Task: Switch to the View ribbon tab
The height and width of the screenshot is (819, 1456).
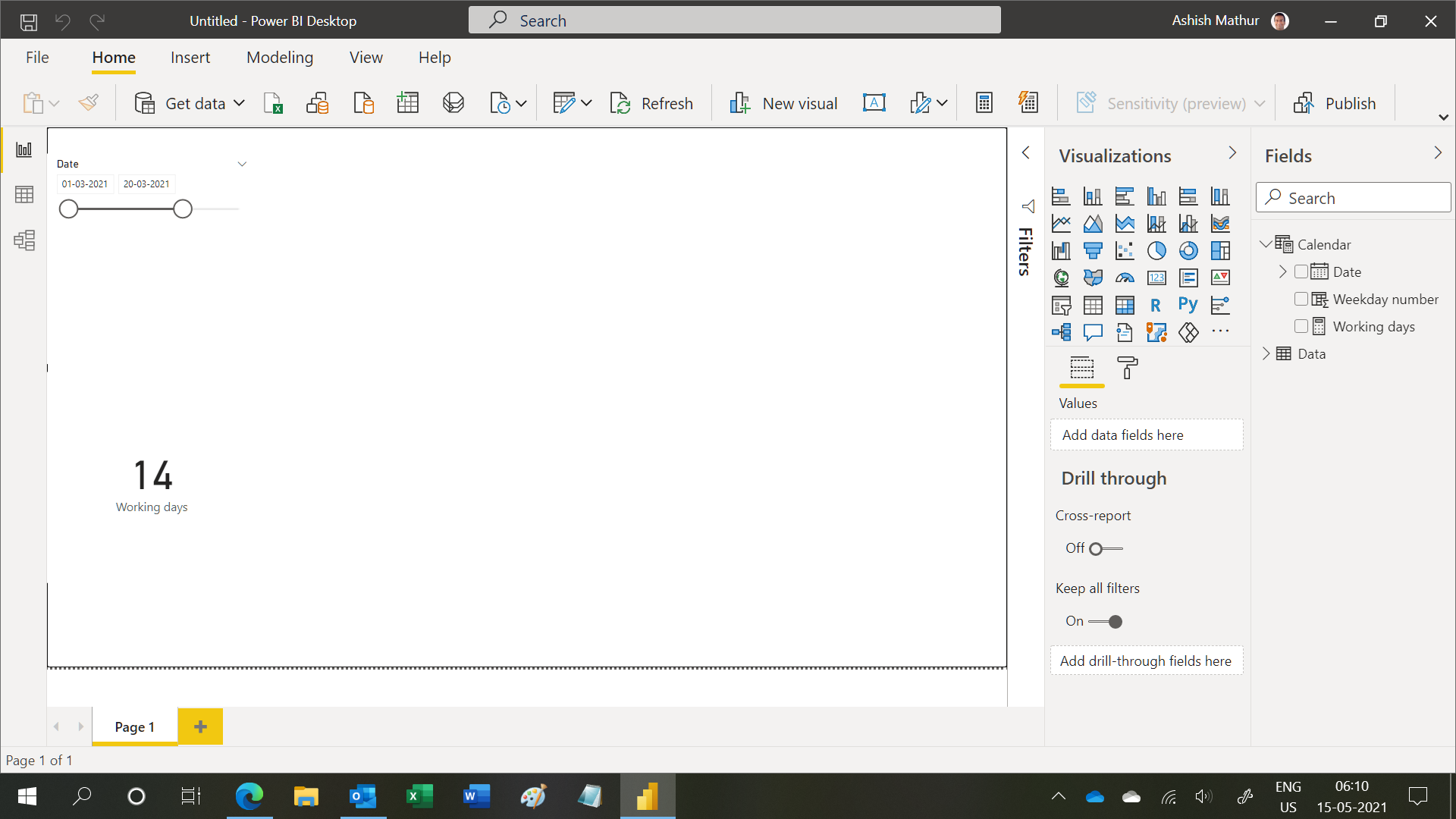Action: point(366,58)
